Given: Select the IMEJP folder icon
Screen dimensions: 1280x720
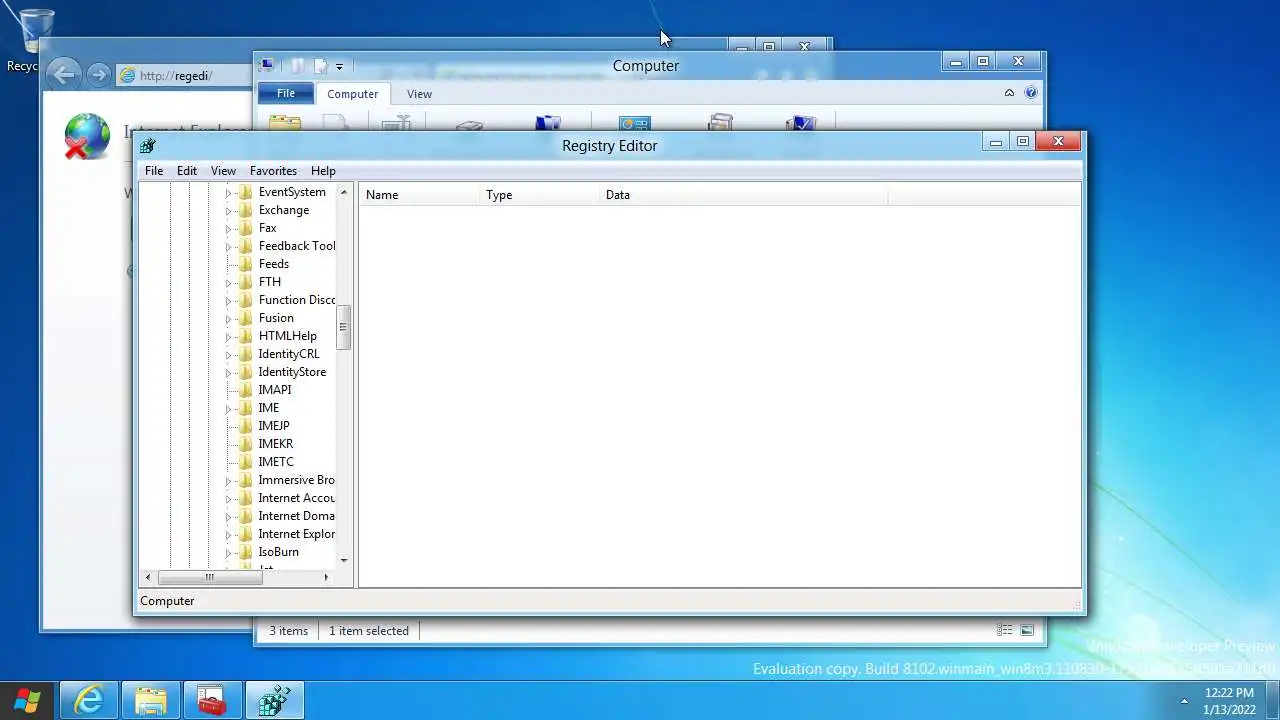Looking at the screenshot, I should point(245,426).
